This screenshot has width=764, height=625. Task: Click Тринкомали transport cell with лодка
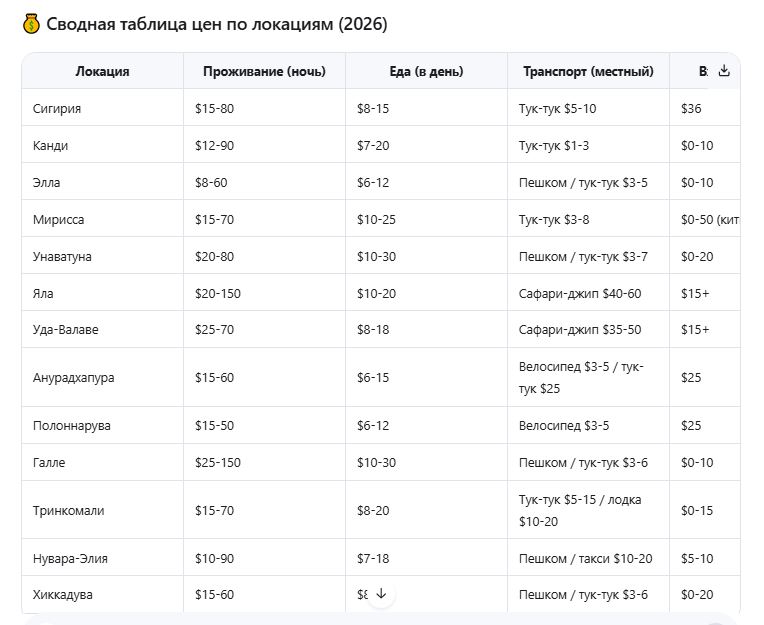pos(580,510)
